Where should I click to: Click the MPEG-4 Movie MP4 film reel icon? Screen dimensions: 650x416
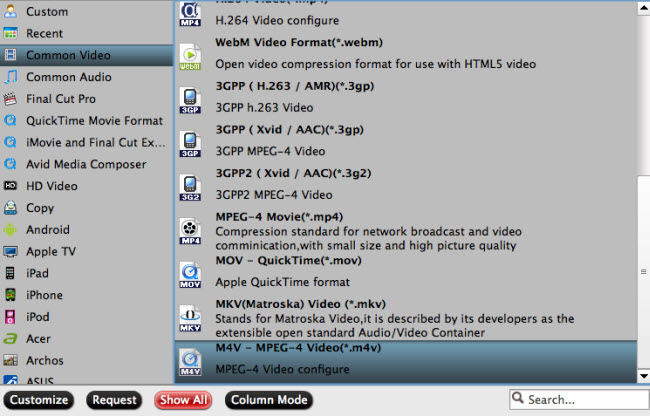(190, 232)
